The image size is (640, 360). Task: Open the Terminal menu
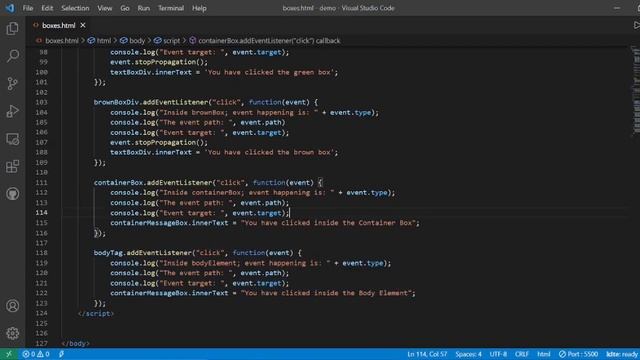pyautogui.click(x=171, y=8)
